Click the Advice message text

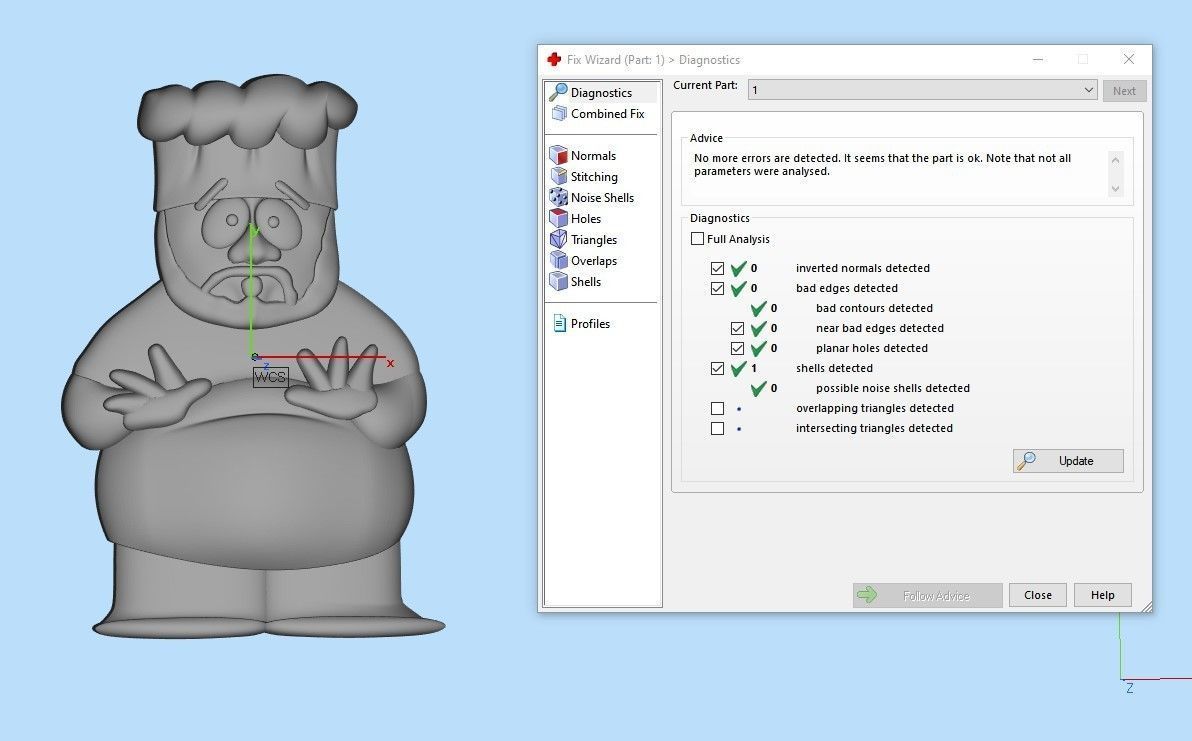pos(883,165)
